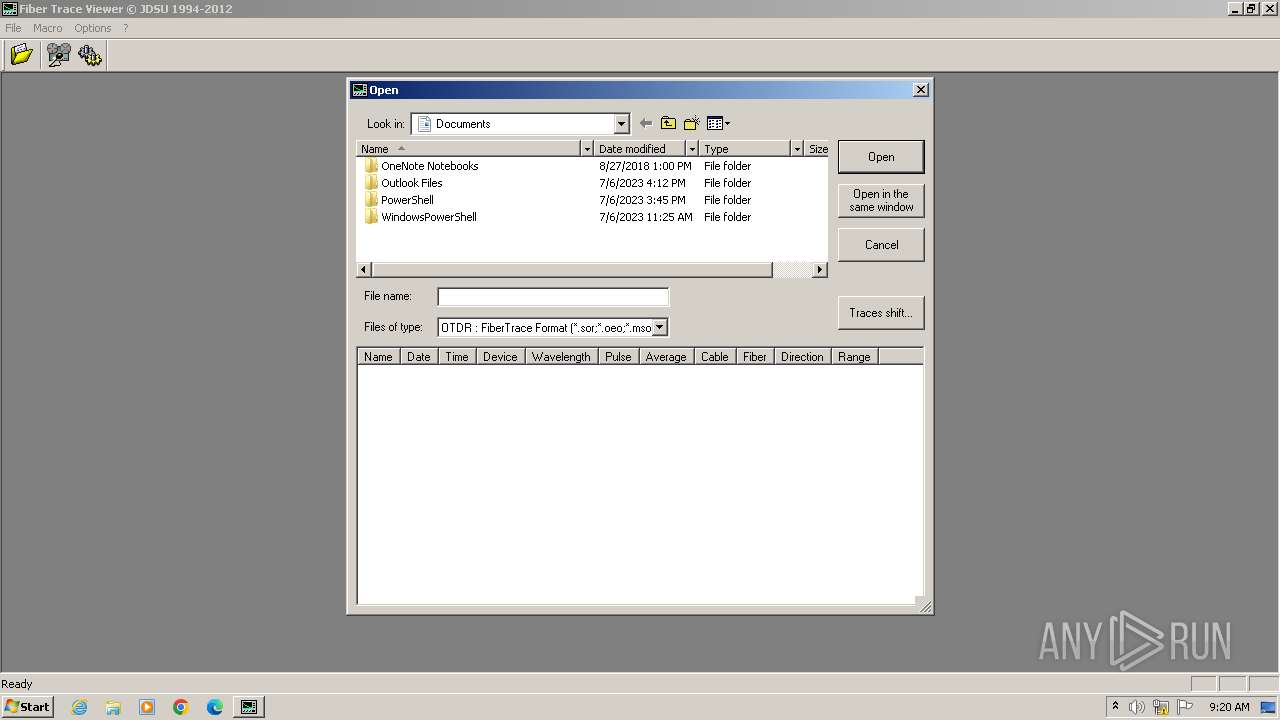
Task: Open File Explorer from the taskbar
Action: click(x=113, y=707)
